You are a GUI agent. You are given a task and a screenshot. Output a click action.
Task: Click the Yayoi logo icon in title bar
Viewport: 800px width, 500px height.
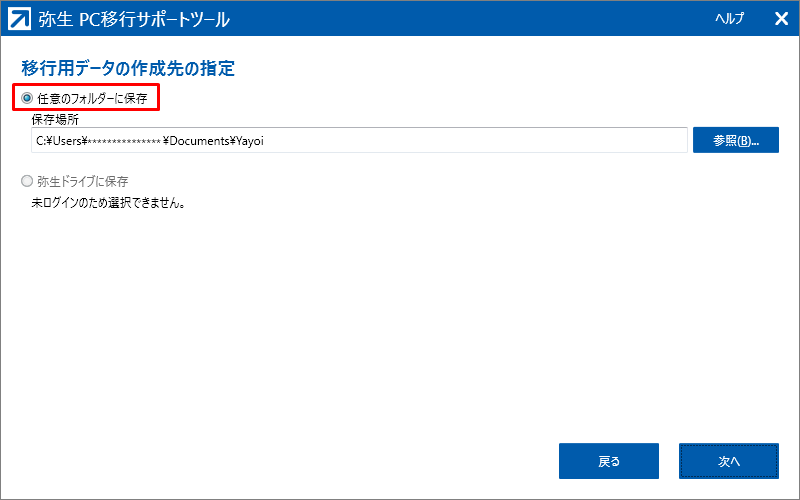[19, 19]
